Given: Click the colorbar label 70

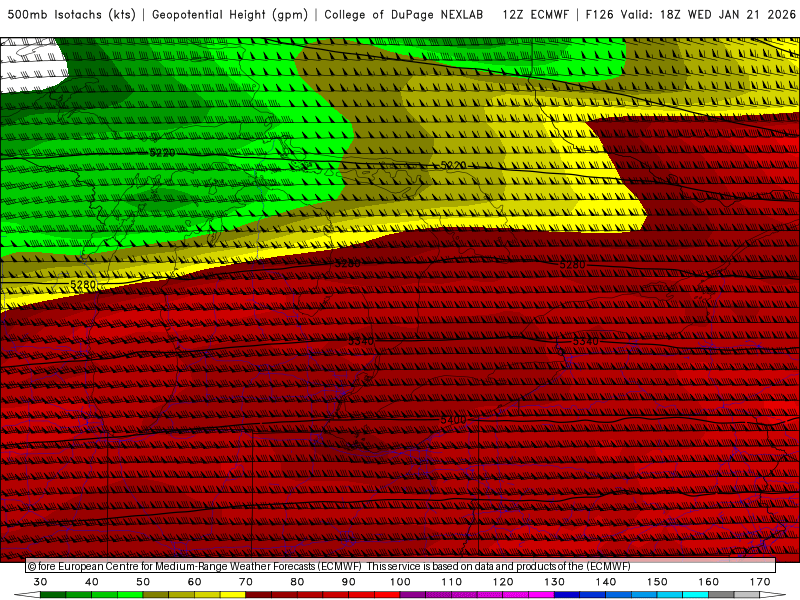Looking at the screenshot, I should click(246, 582).
